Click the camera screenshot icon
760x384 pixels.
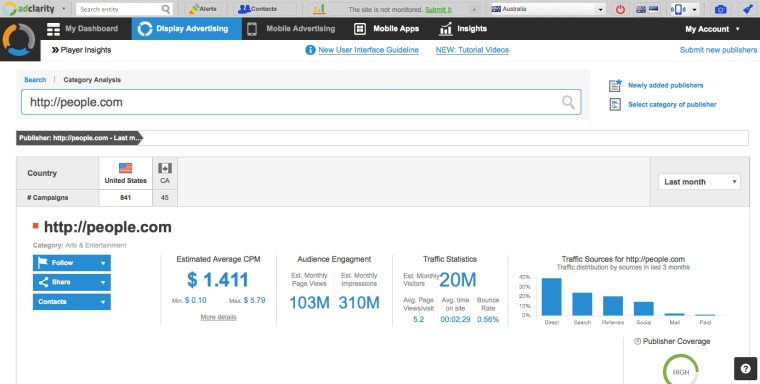tap(720, 9)
